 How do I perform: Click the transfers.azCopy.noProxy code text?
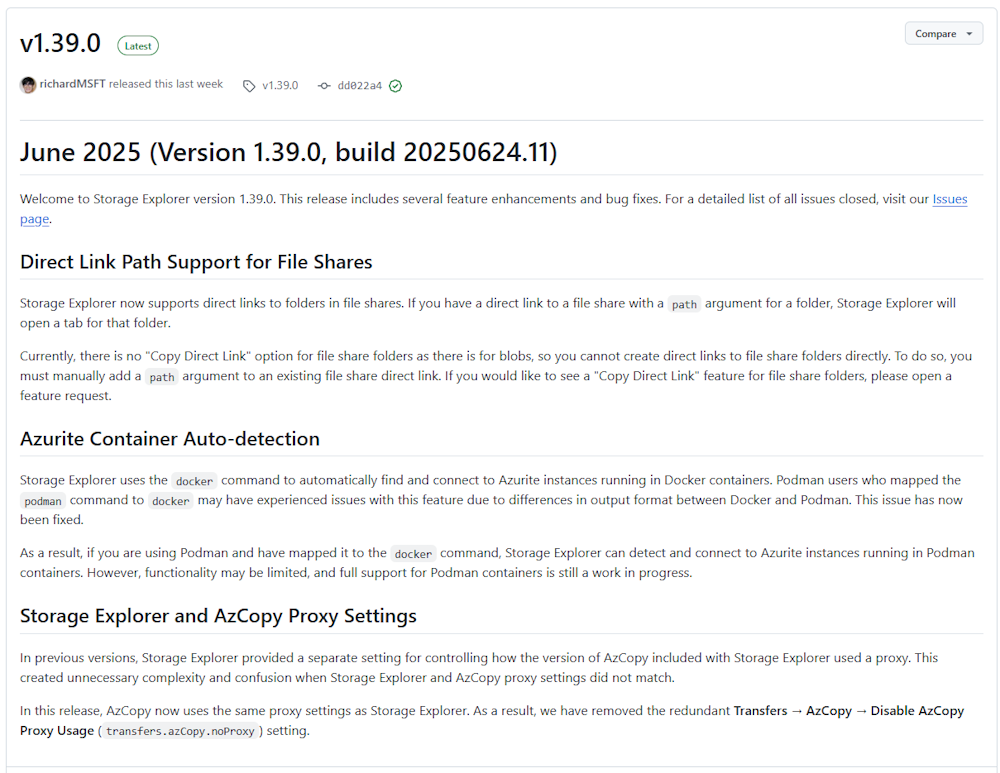[x=180, y=731]
